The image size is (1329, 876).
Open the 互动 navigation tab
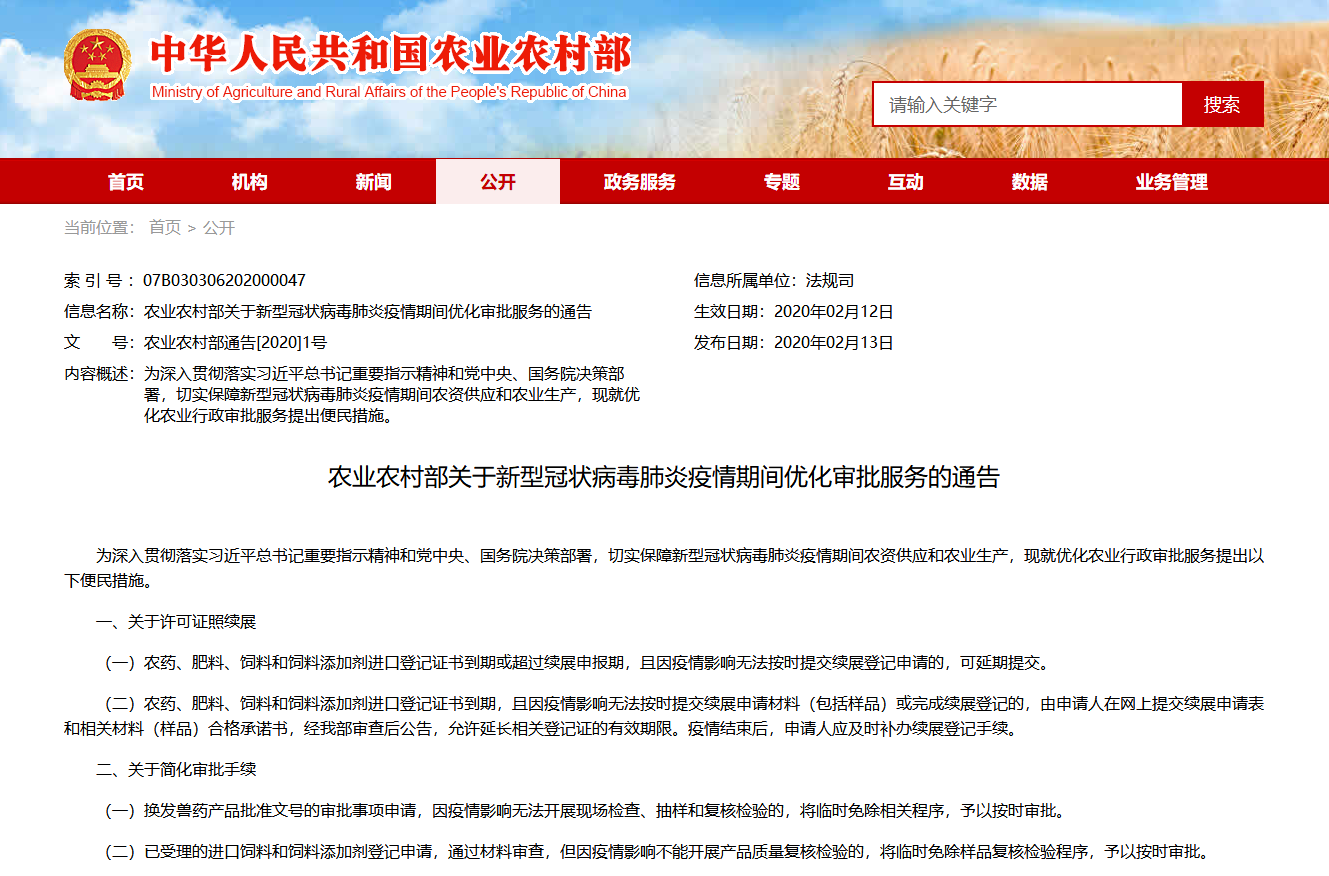(x=906, y=181)
